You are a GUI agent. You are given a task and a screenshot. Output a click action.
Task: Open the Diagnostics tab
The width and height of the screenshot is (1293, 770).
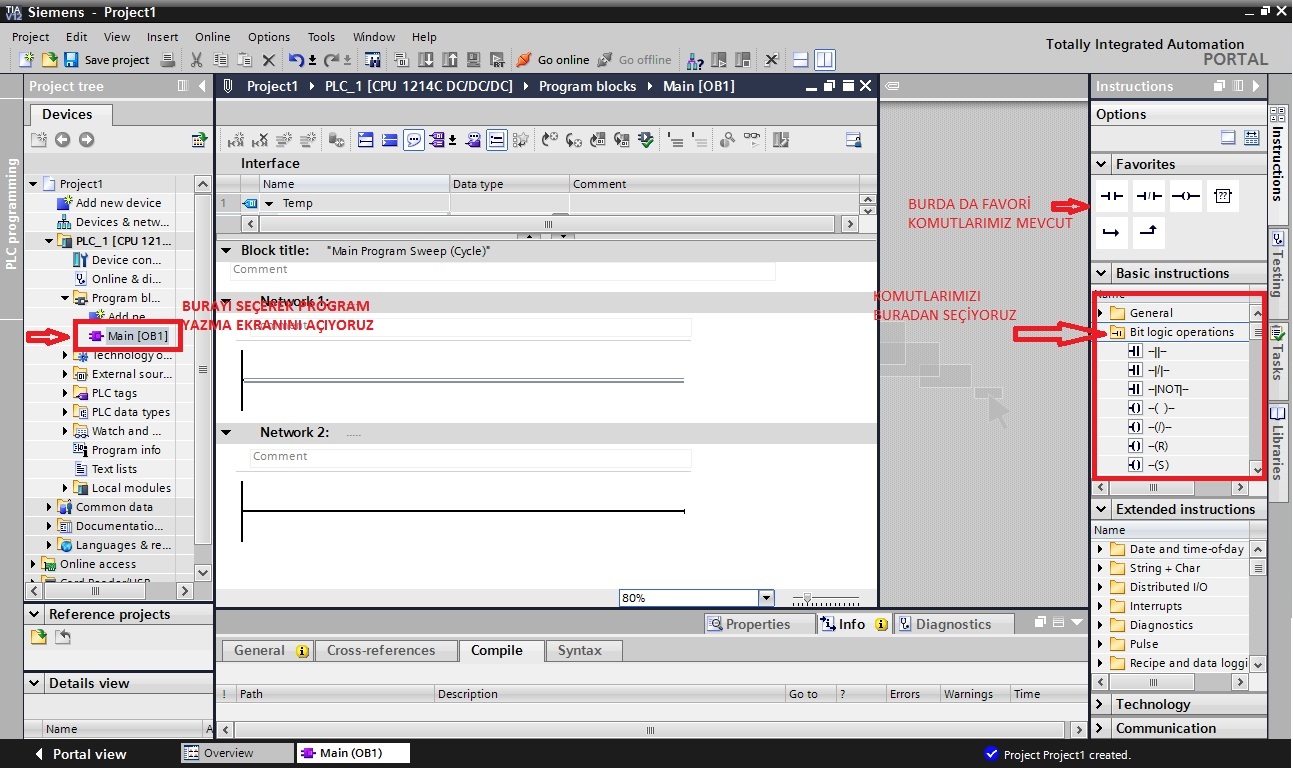(x=953, y=624)
